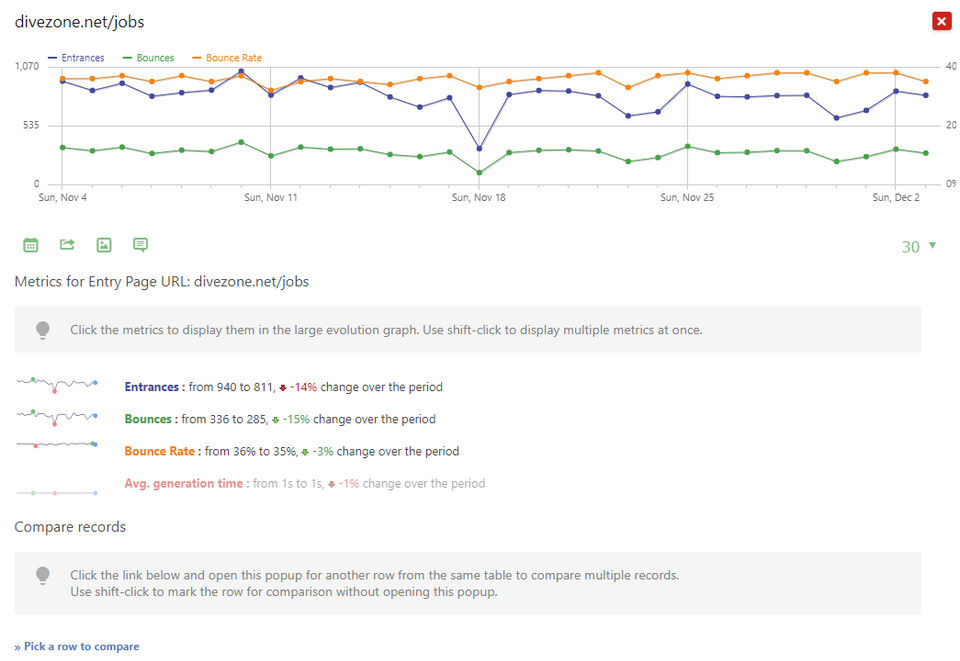The width and height of the screenshot is (960, 661).
Task: Click the Entrances sparkline thumbnail
Action: [57, 386]
